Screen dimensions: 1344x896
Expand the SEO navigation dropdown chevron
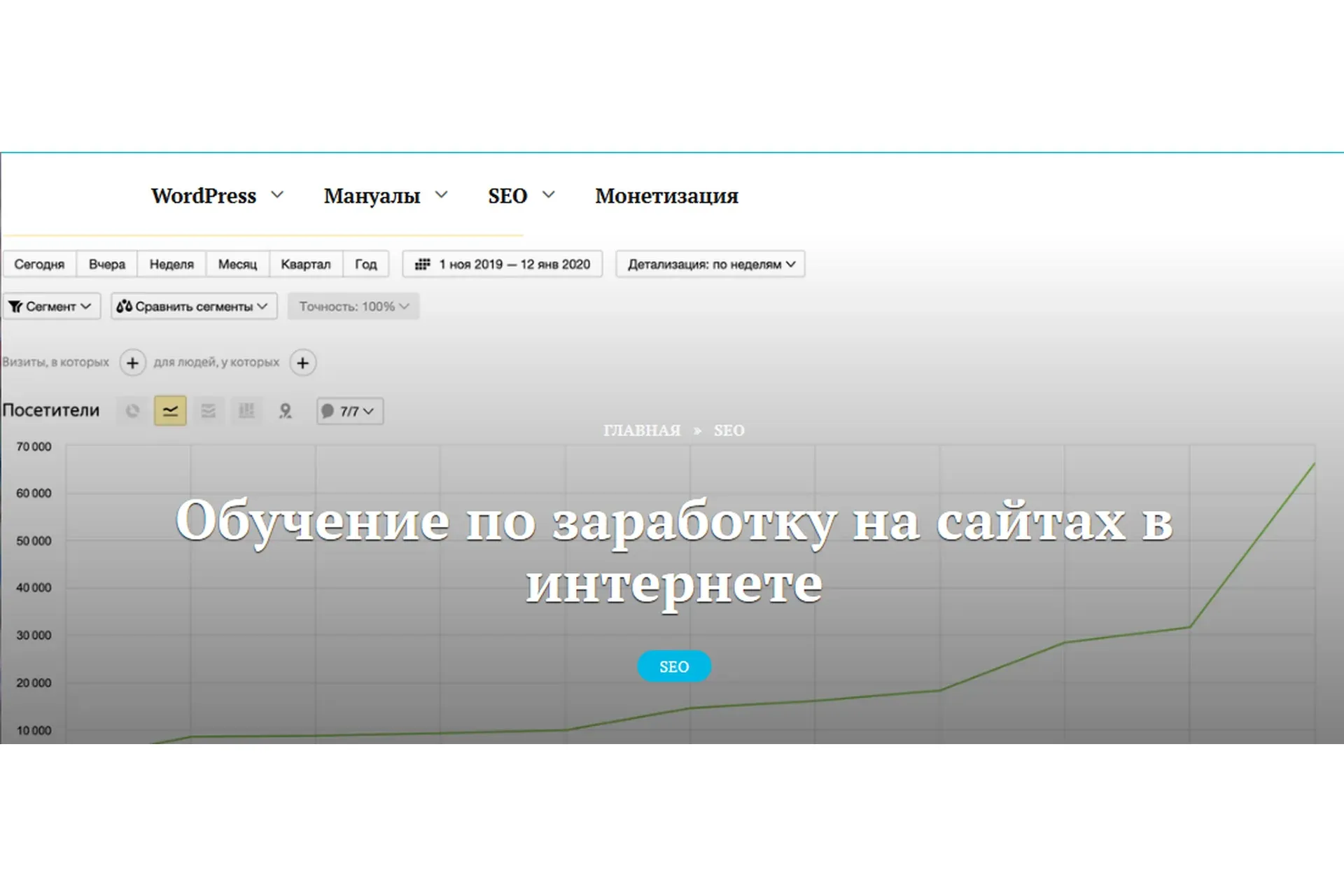[x=549, y=195]
